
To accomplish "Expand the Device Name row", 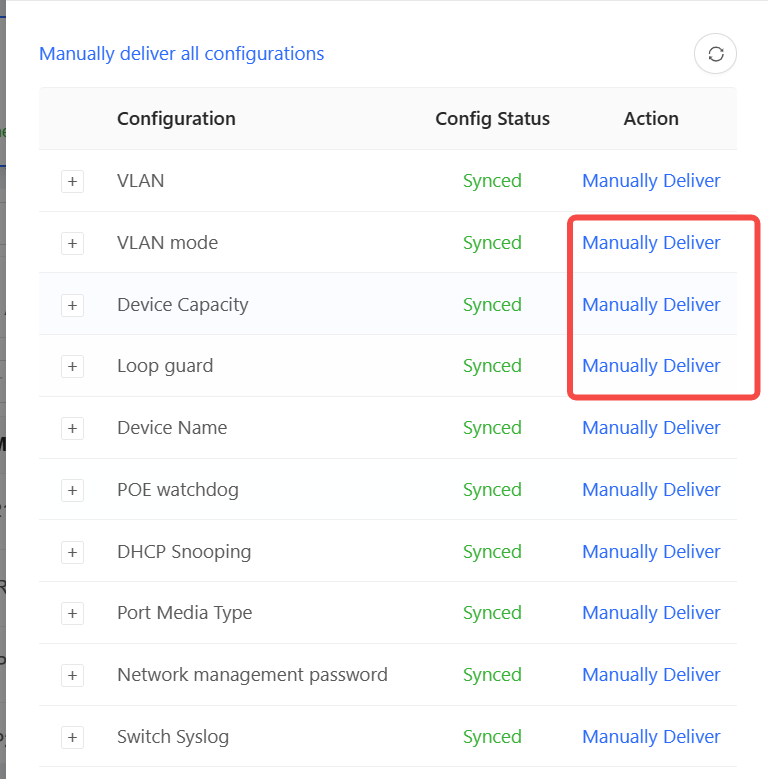I will pos(73,428).
